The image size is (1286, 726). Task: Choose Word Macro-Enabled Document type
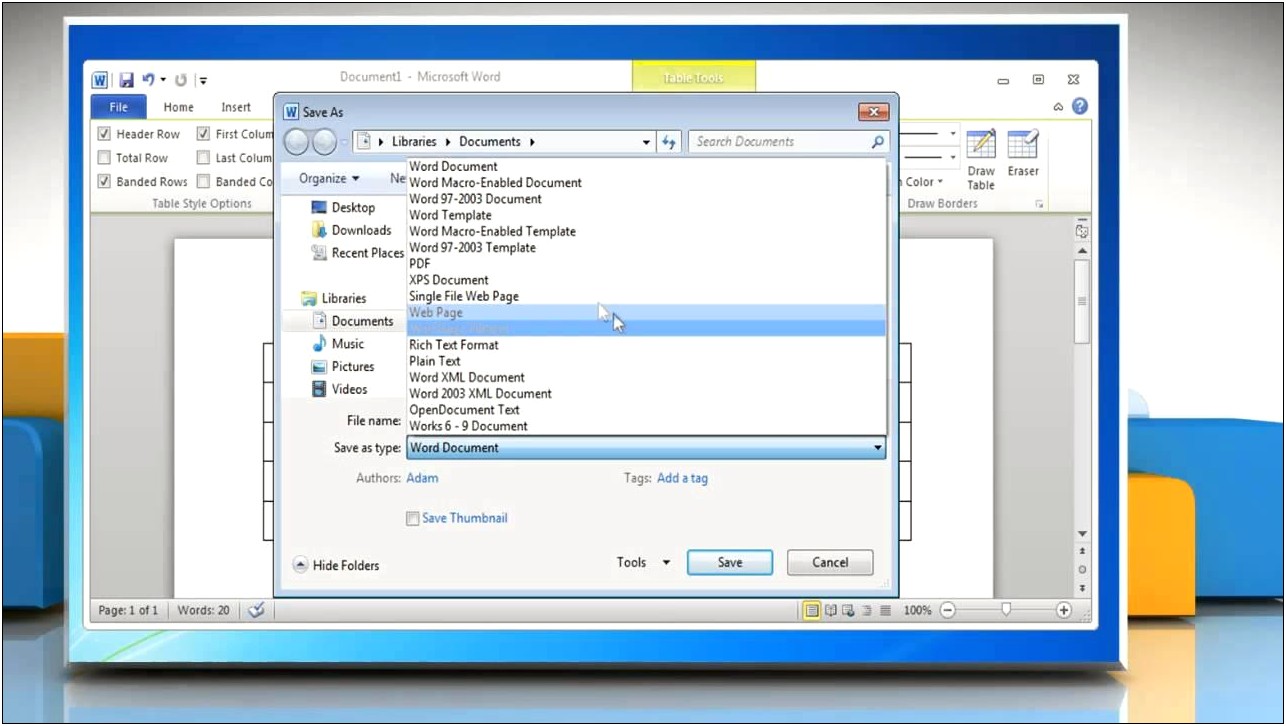pyautogui.click(x=646, y=183)
